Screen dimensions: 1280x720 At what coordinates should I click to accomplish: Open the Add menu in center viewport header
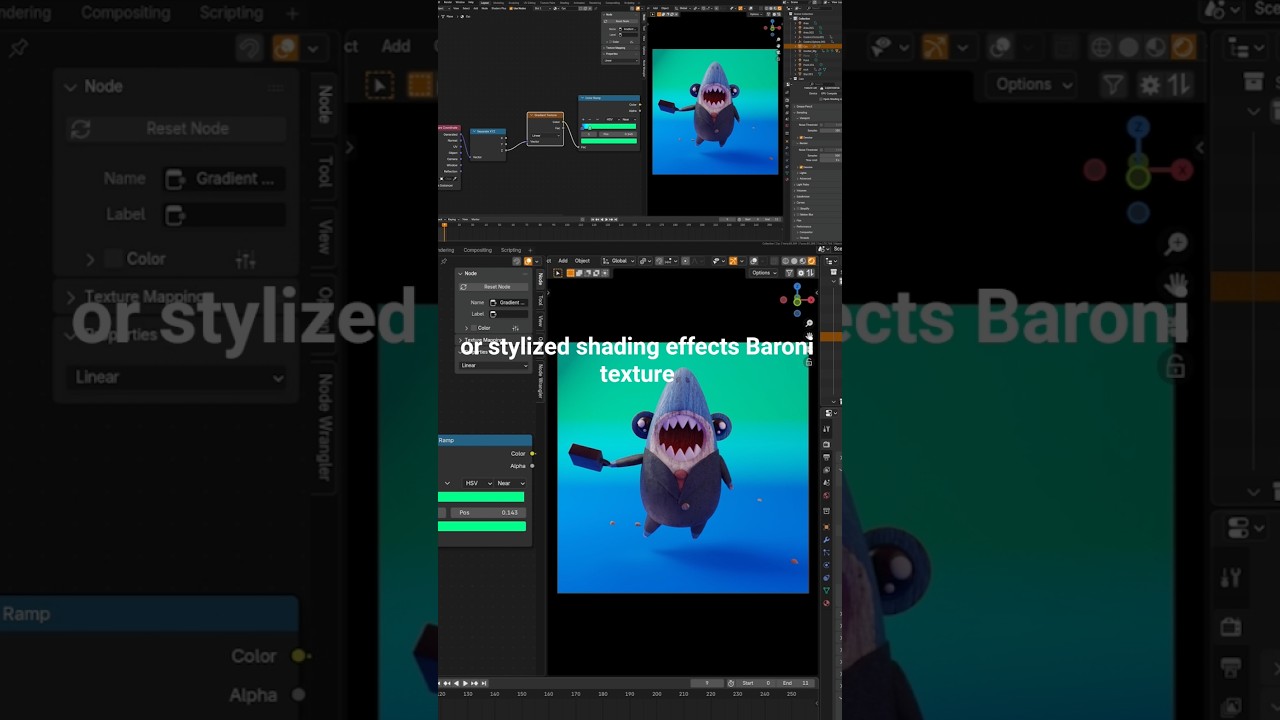click(x=563, y=260)
